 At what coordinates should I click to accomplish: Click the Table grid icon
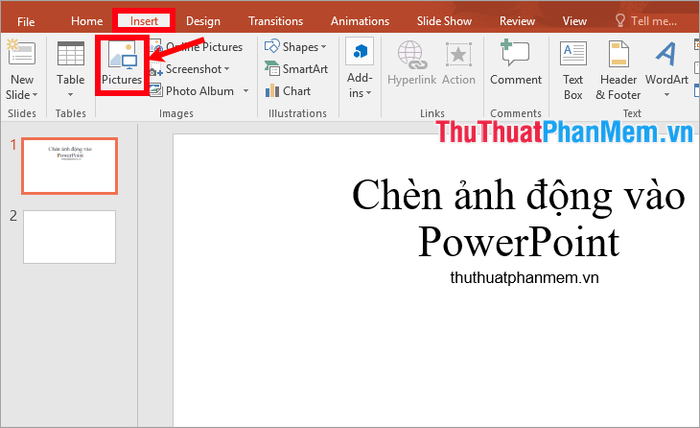[x=71, y=54]
